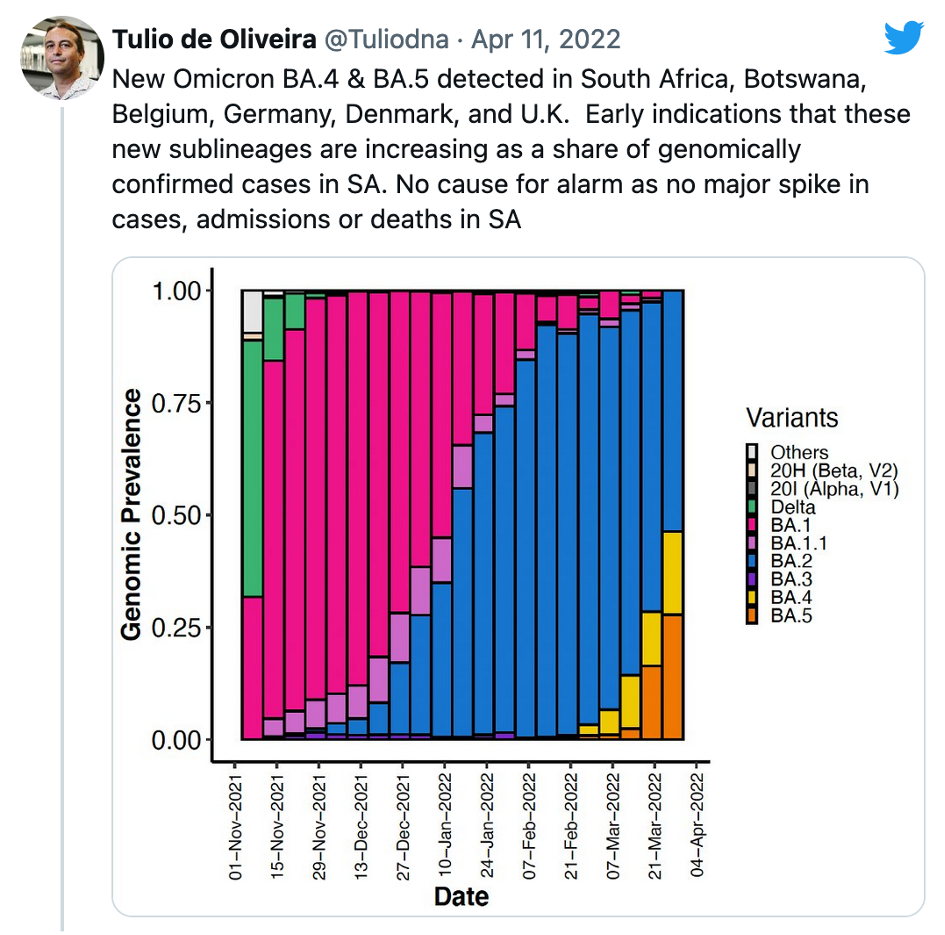Screen dimensions: 945x935
Task: Click the Apr 11, 2022 tweet date
Action: pos(546,40)
